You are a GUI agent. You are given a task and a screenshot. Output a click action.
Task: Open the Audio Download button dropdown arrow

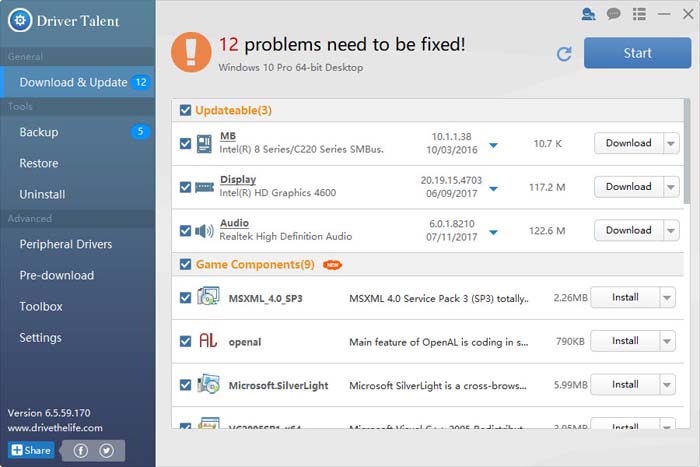[x=671, y=230]
